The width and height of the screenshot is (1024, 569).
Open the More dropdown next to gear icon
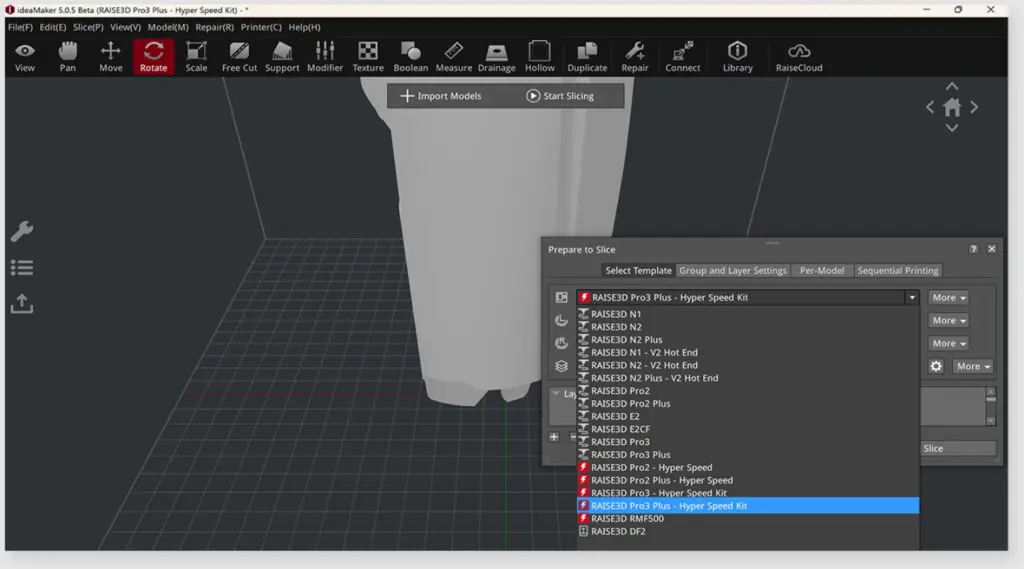[x=973, y=366]
